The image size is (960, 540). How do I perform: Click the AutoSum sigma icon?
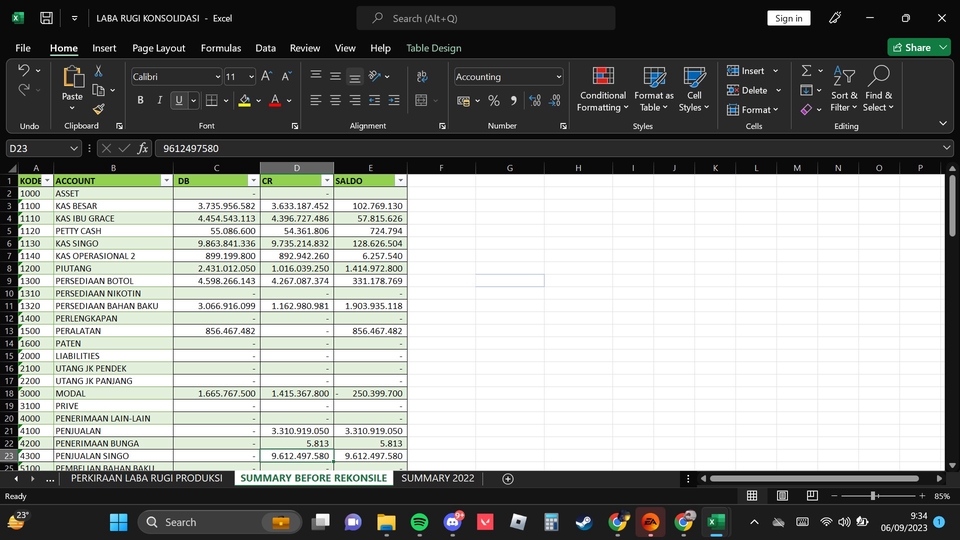[806, 71]
